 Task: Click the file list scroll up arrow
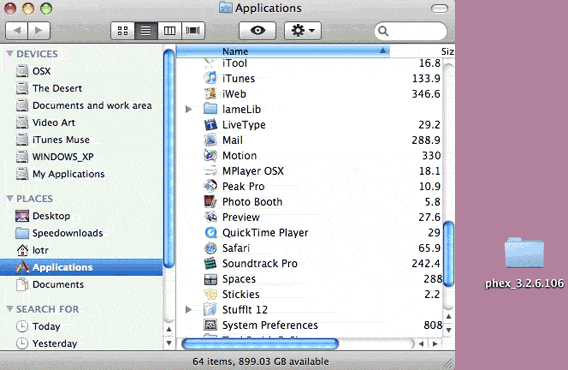tap(448, 316)
